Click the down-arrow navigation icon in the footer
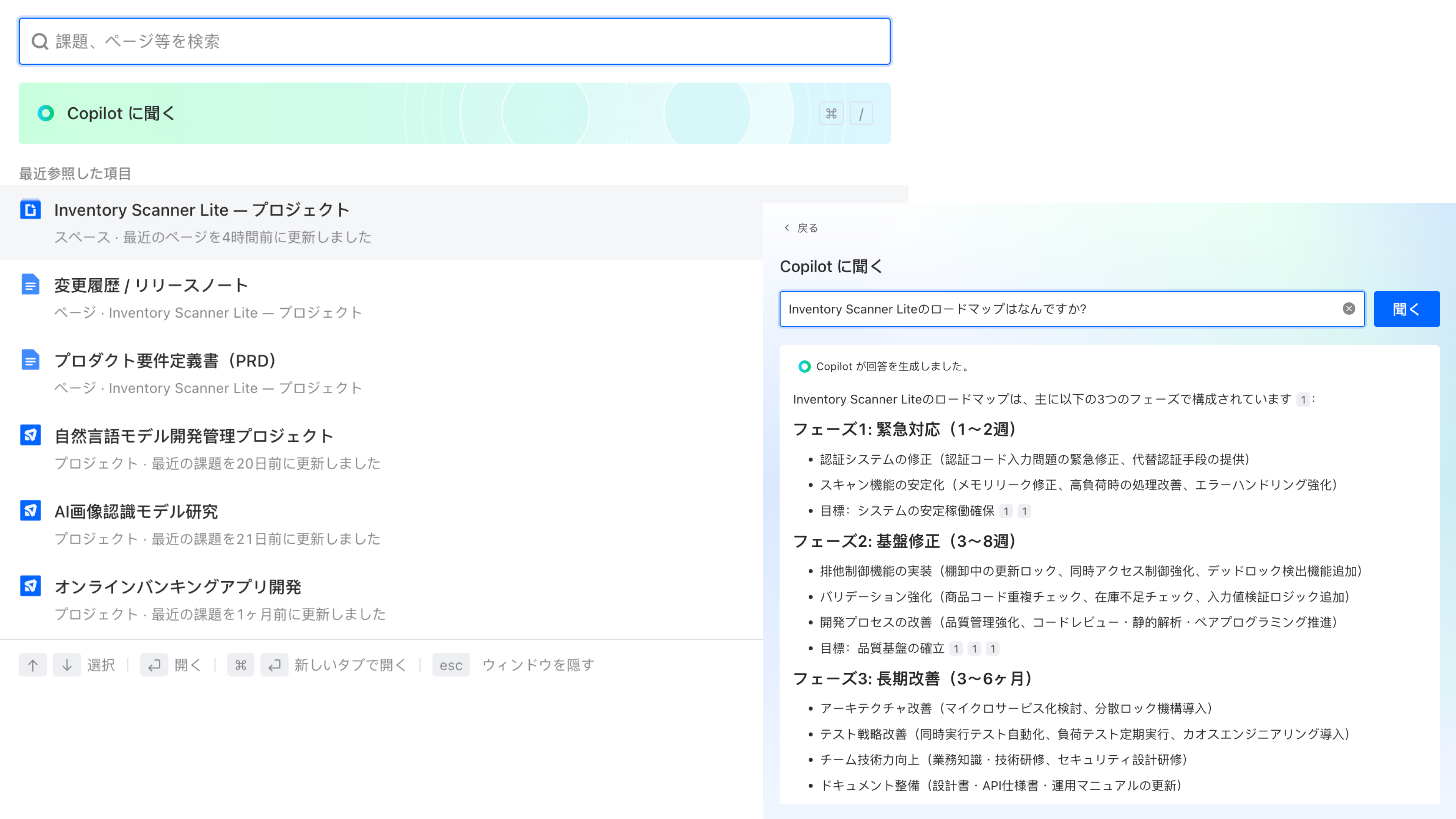The height and width of the screenshot is (819, 1456). [x=67, y=665]
